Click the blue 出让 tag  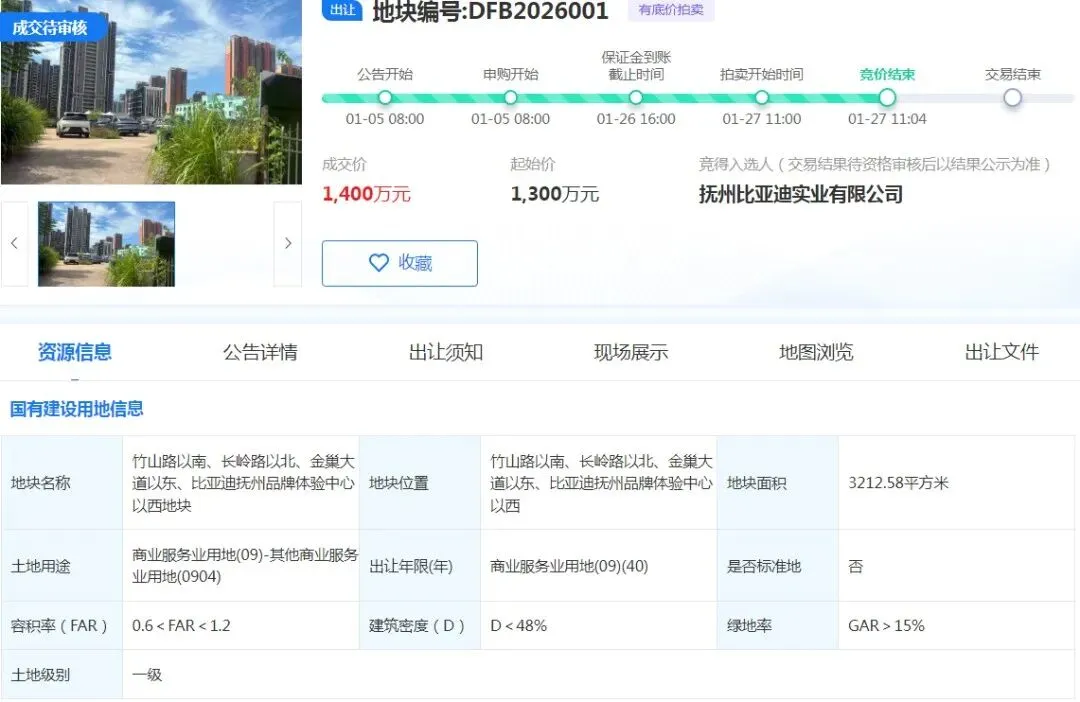pyautogui.click(x=342, y=10)
